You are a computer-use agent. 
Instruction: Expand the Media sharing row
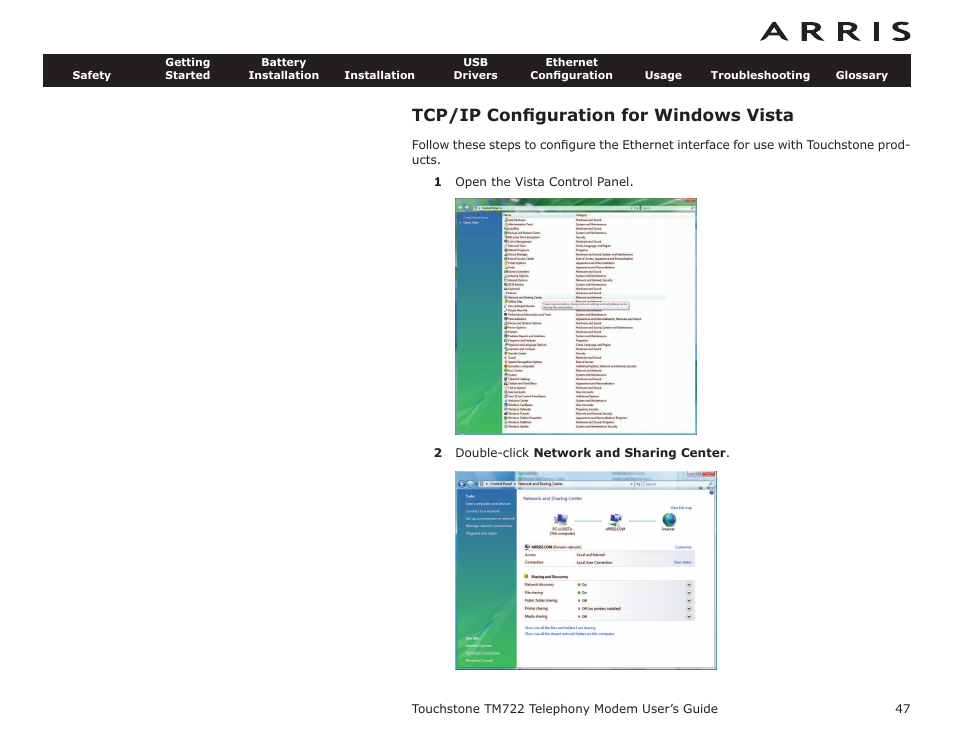689,616
